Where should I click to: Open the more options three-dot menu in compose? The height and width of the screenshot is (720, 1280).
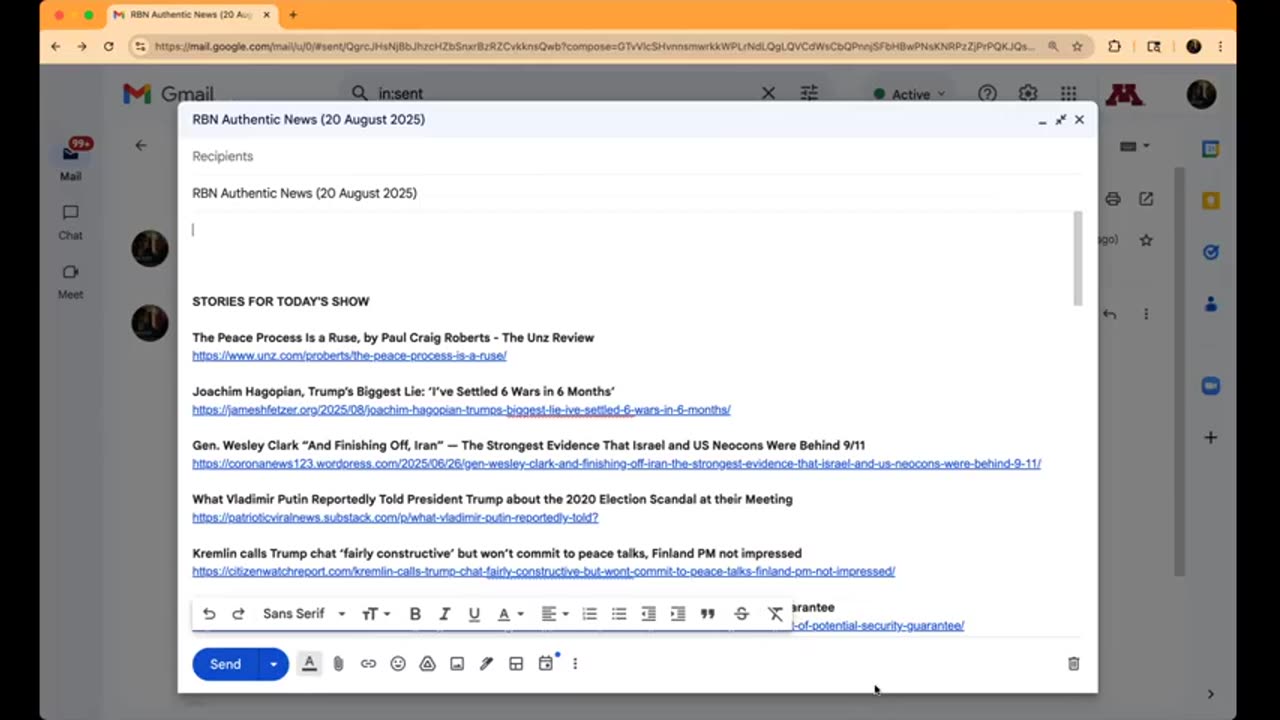pos(575,664)
